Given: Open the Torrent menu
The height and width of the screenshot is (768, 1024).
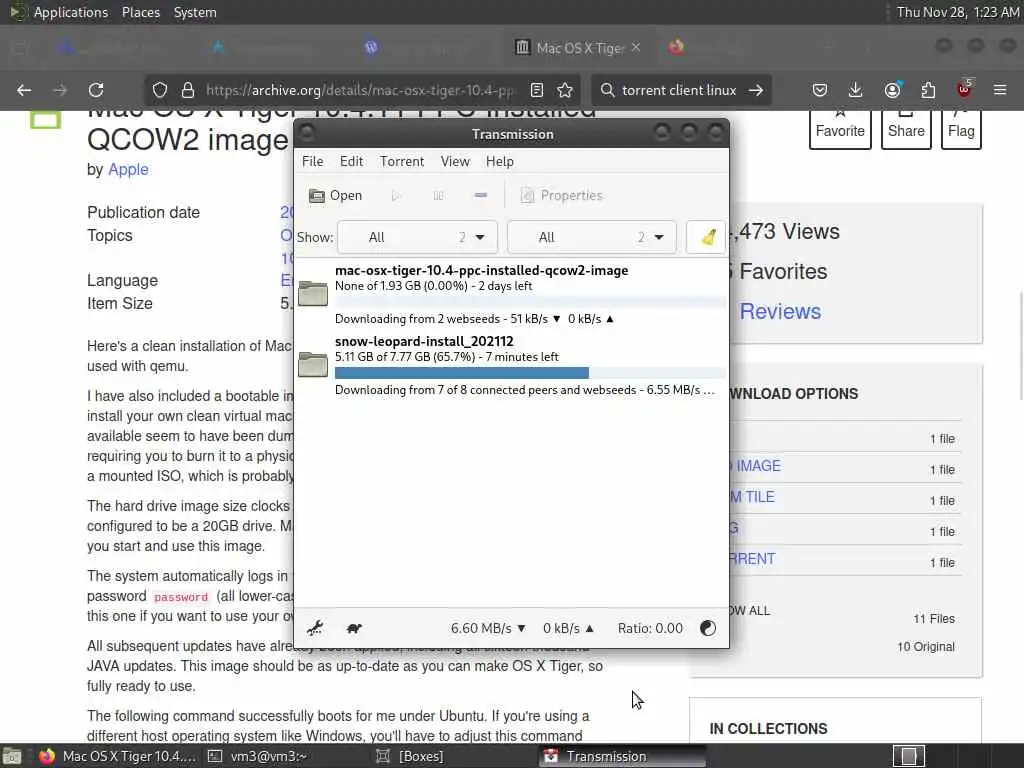Looking at the screenshot, I should (x=402, y=161).
